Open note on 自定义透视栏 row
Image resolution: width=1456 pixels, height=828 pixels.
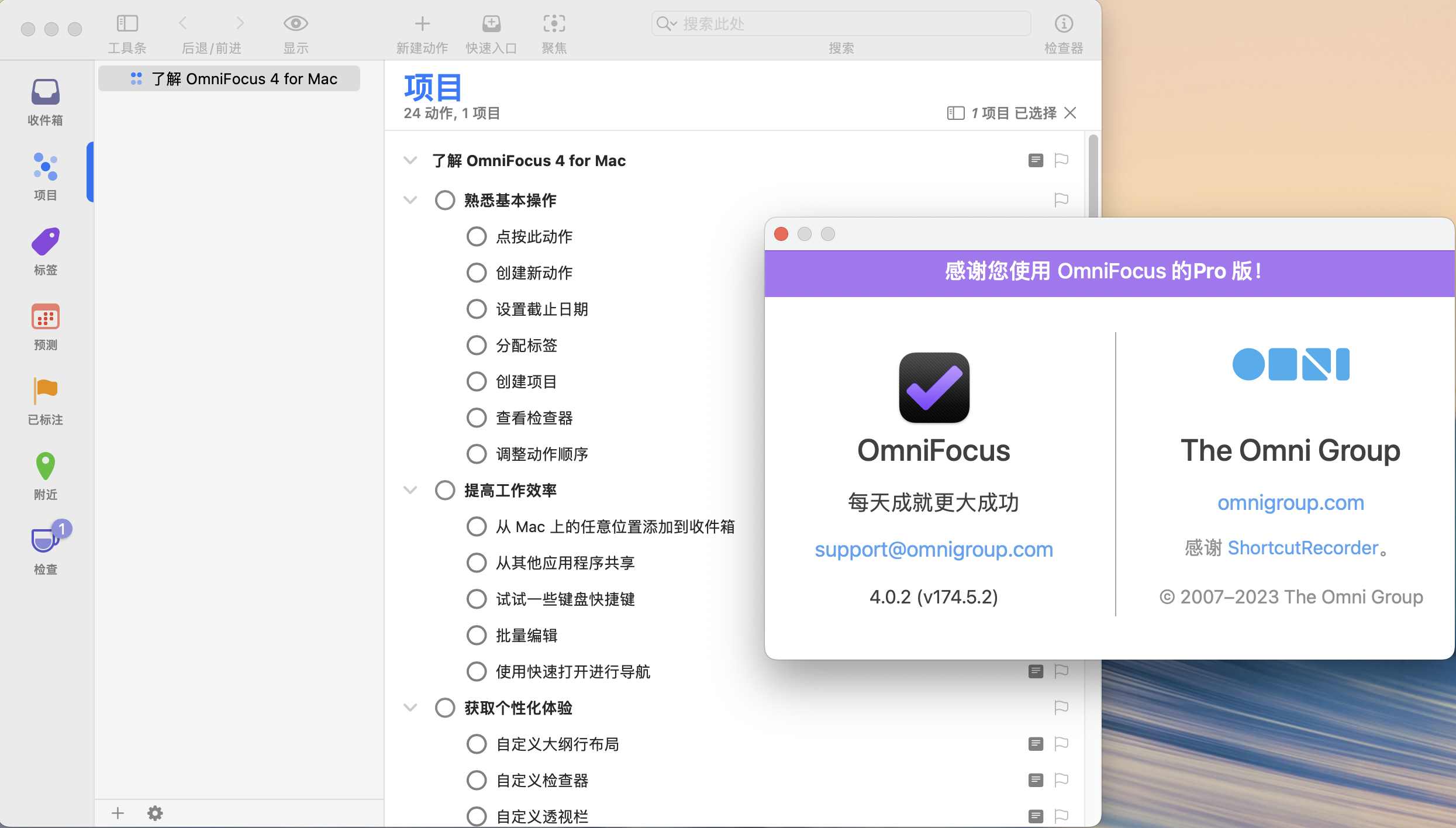[1036, 816]
